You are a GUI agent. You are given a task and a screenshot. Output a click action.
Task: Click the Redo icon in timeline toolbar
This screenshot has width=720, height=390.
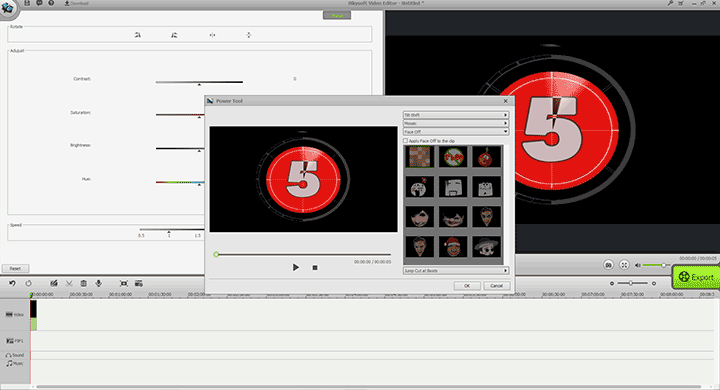click(28, 283)
